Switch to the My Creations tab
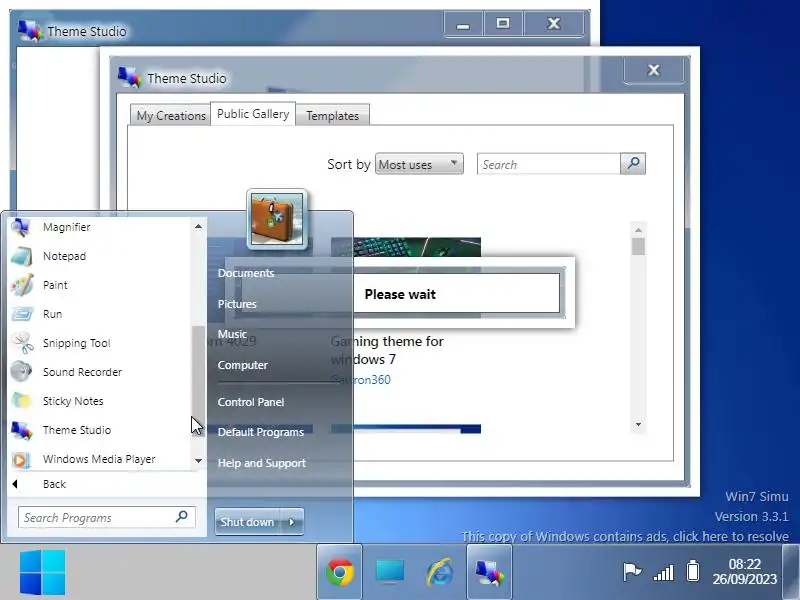800x600 pixels. (x=170, y=116)
